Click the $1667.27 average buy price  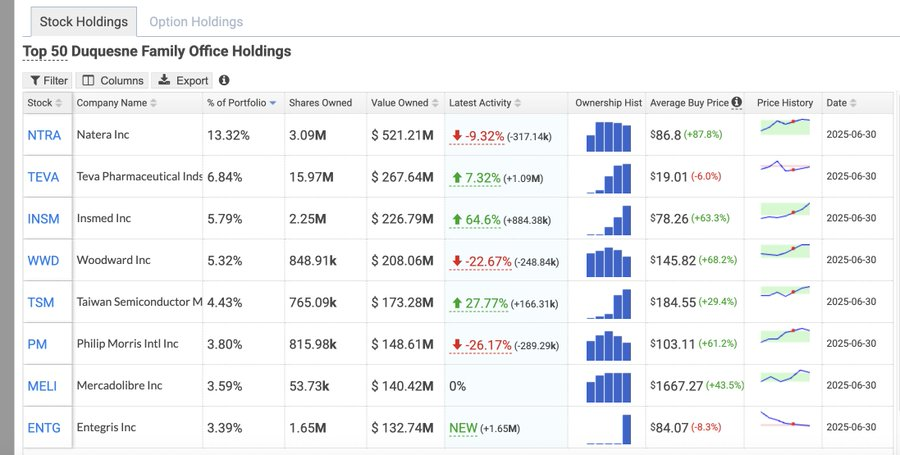[x=677, y=386]
